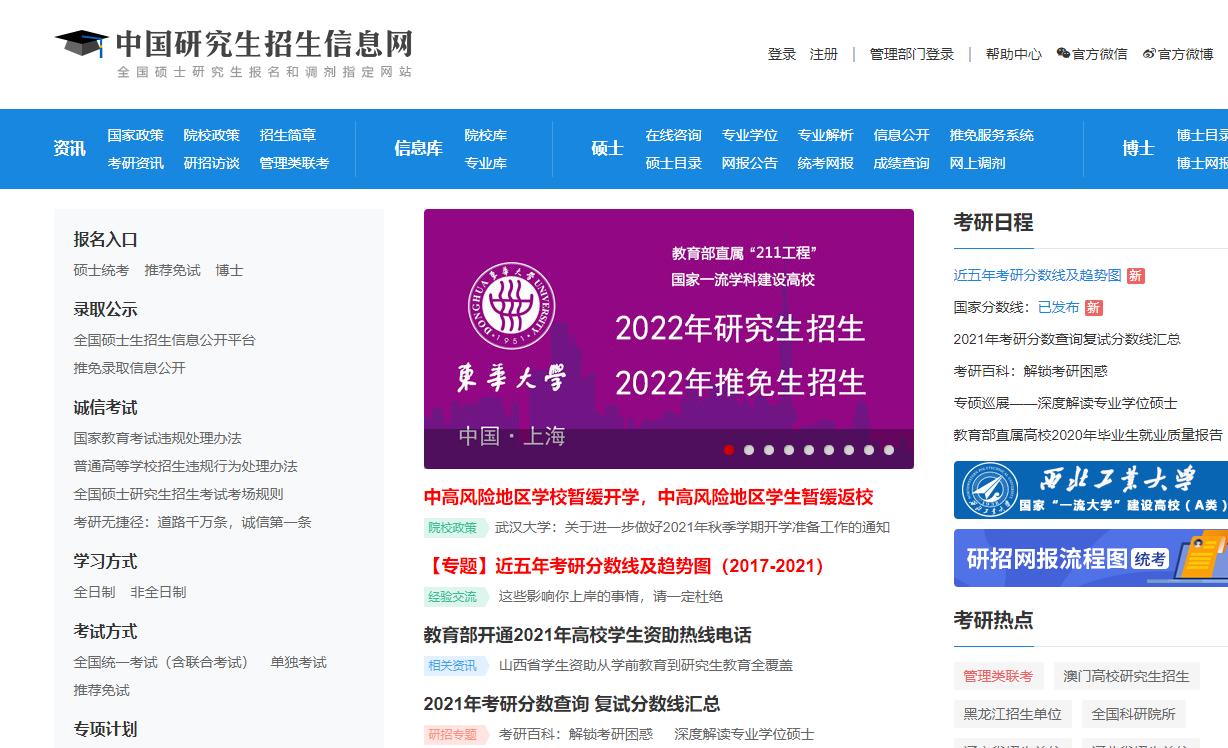Image resolution: width=1228 pixels, height=748 pixels.
Task: Open 网上调剂 in the top navigation
Action: pyautogui.click(x=977, y=163)
